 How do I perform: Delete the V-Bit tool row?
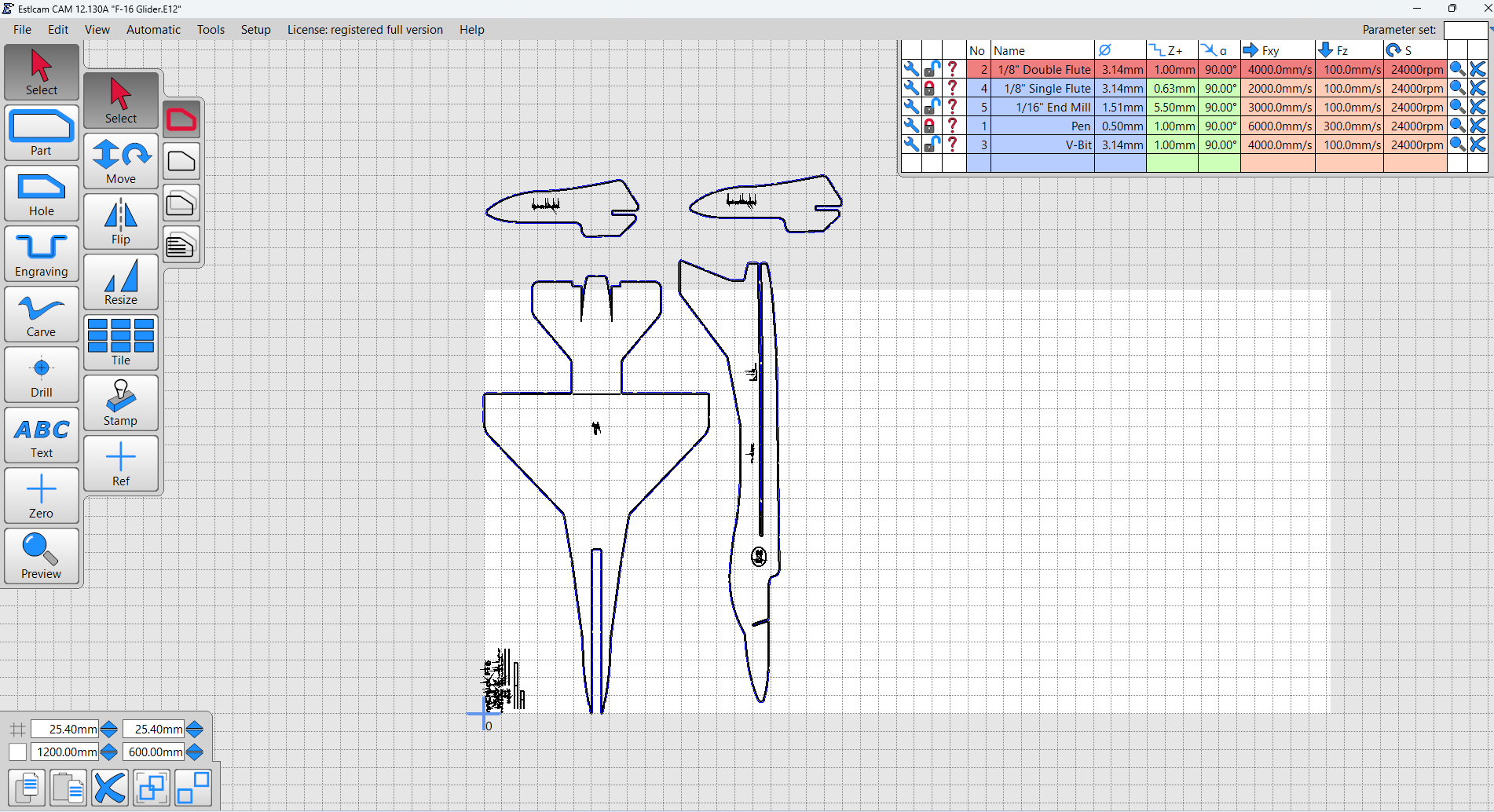point(1478,144)
